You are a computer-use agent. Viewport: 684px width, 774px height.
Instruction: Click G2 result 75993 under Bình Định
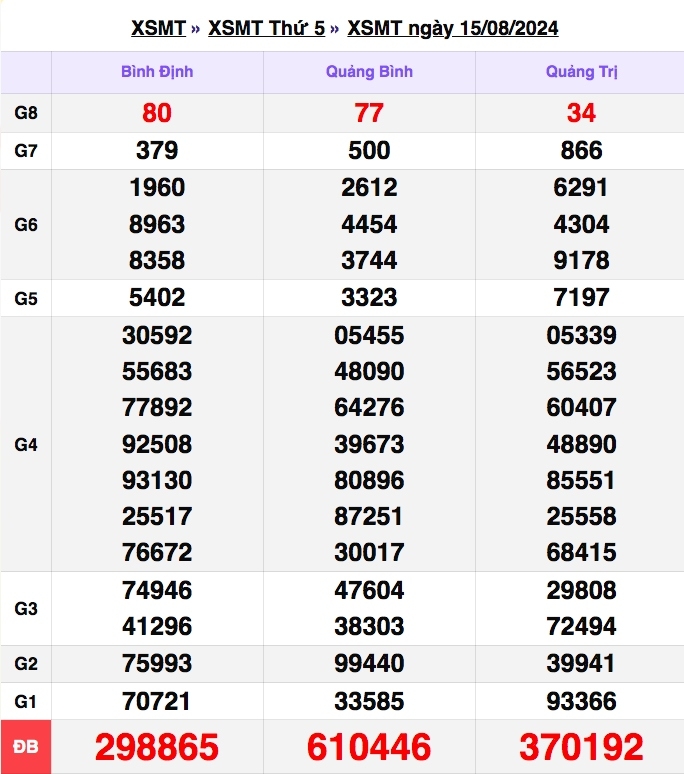(157, 663)
